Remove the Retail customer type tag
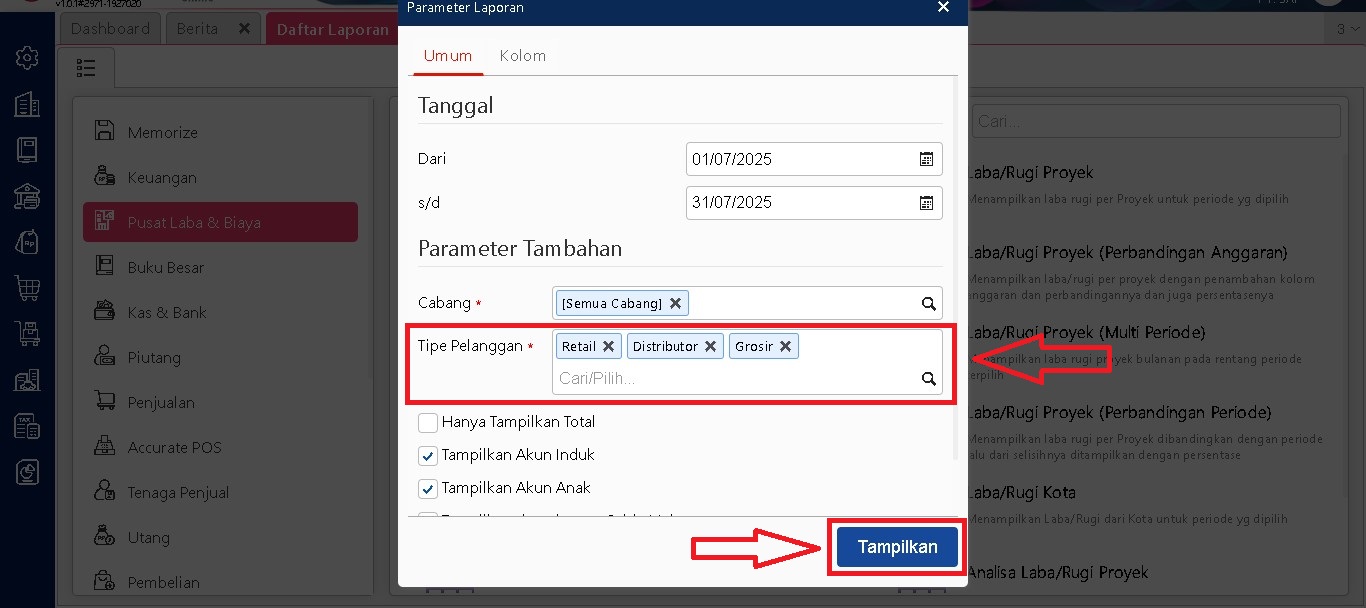 (608, 346)
